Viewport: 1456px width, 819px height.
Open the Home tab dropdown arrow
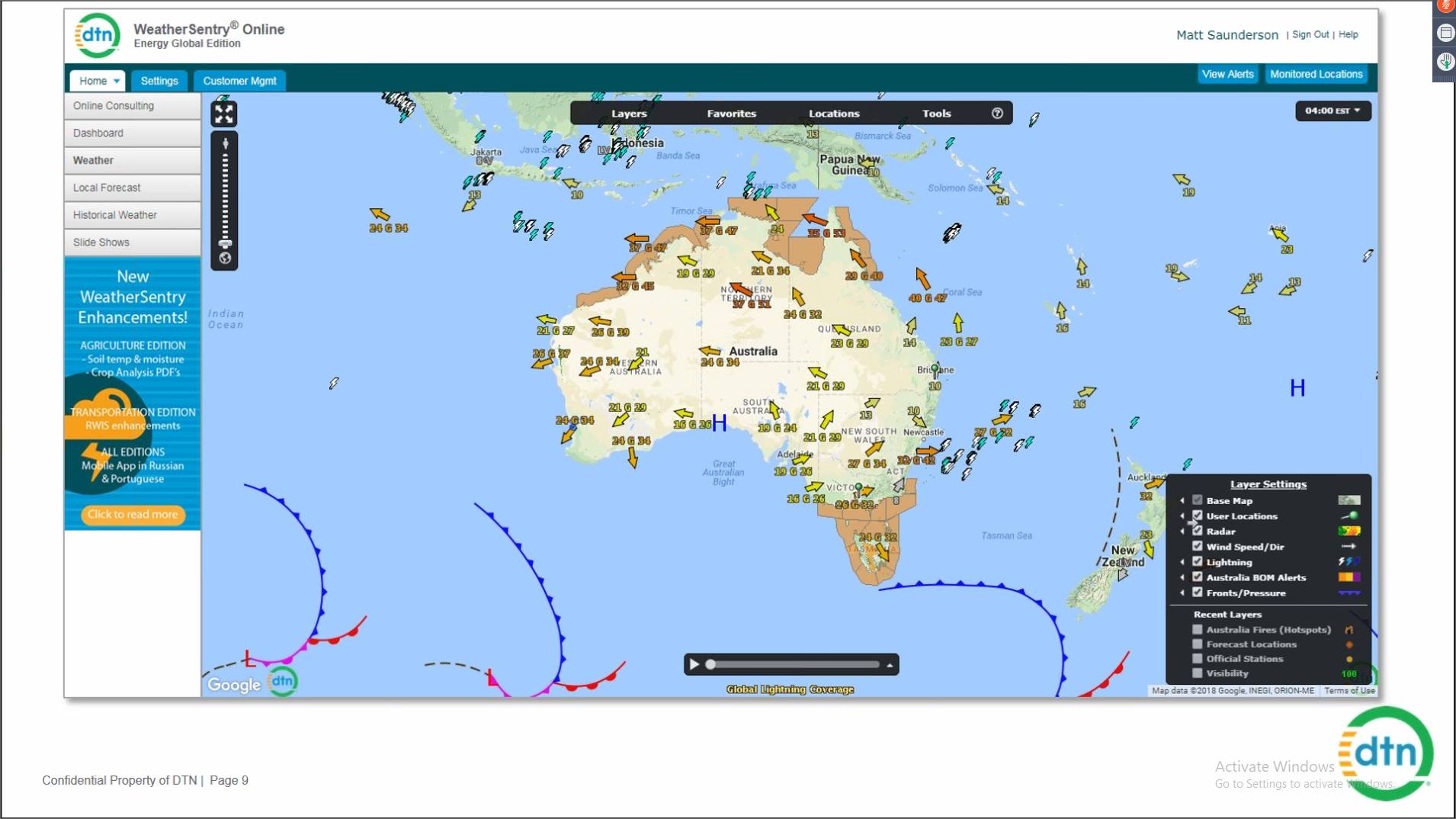coord(117,81)
